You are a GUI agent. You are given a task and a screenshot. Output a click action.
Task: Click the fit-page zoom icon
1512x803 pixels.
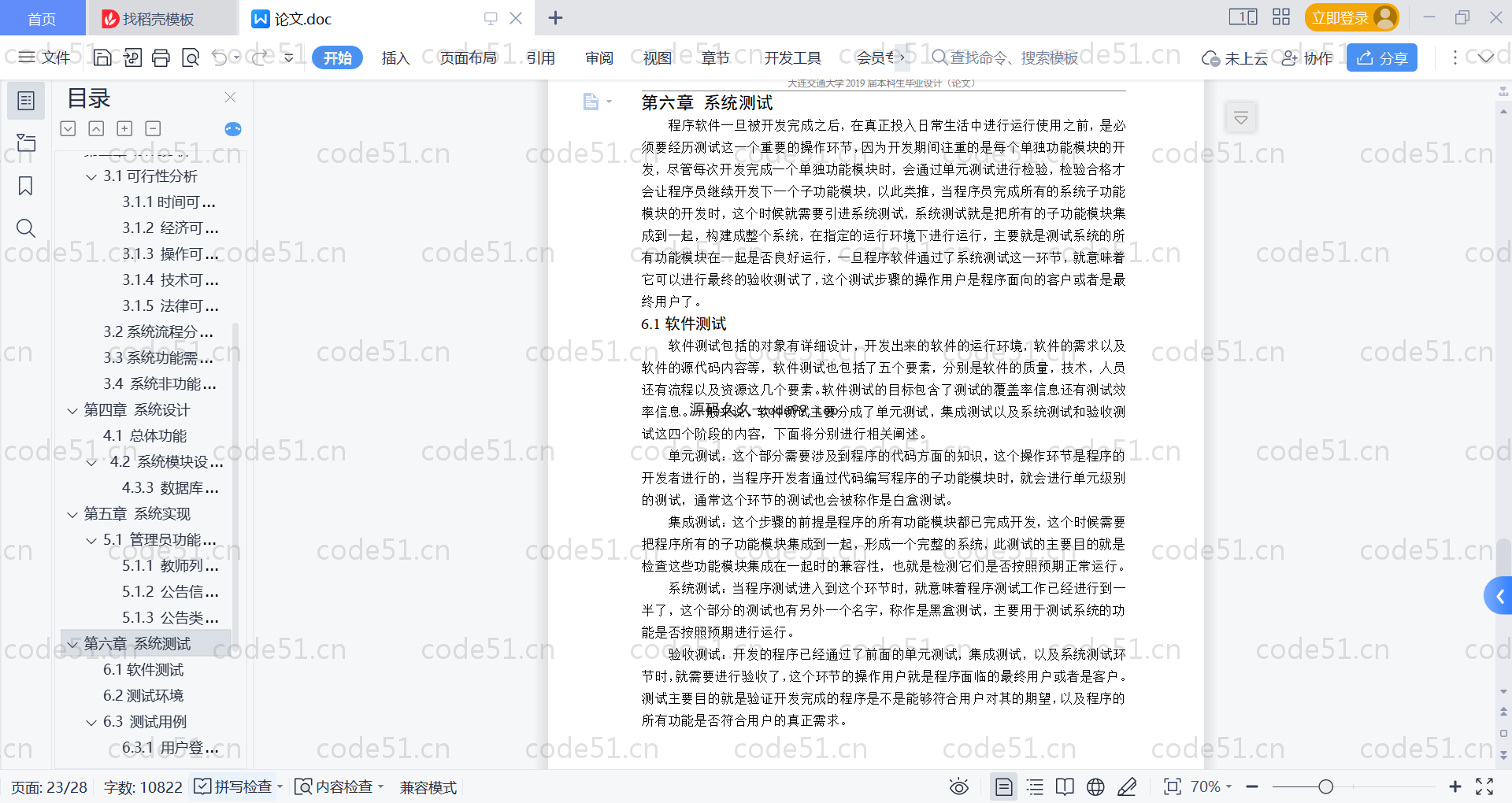pos(1173,786)
